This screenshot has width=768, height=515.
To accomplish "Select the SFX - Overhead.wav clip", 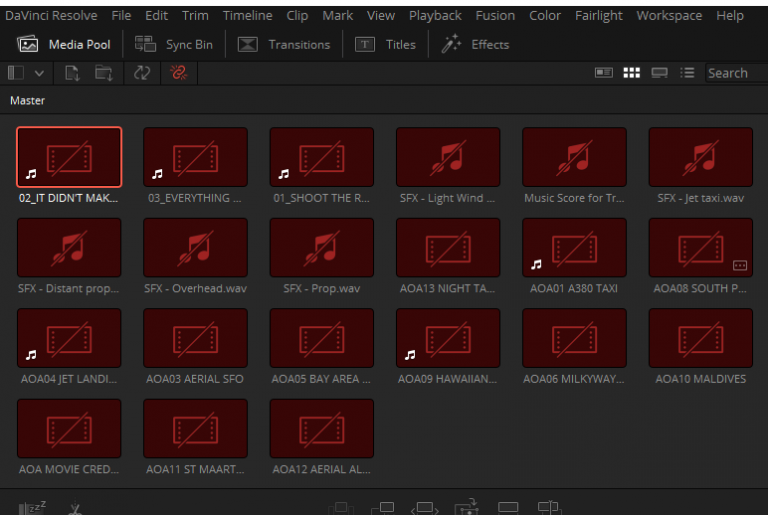I will point(195,247).
